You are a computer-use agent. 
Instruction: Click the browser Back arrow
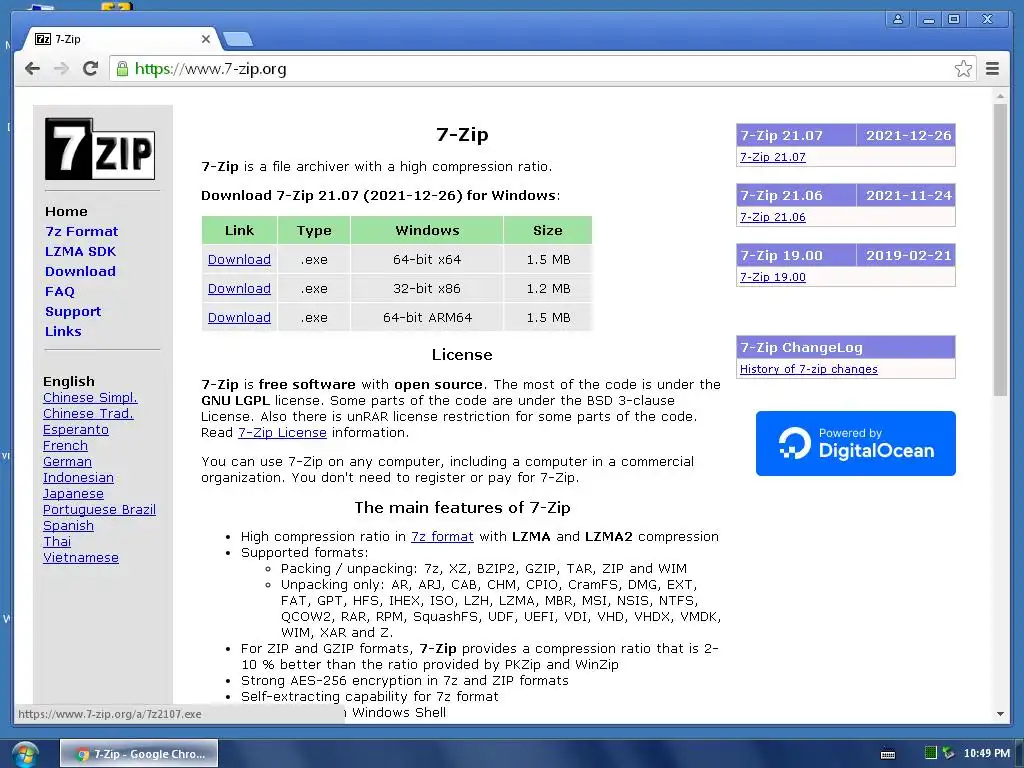pos(32,69)
